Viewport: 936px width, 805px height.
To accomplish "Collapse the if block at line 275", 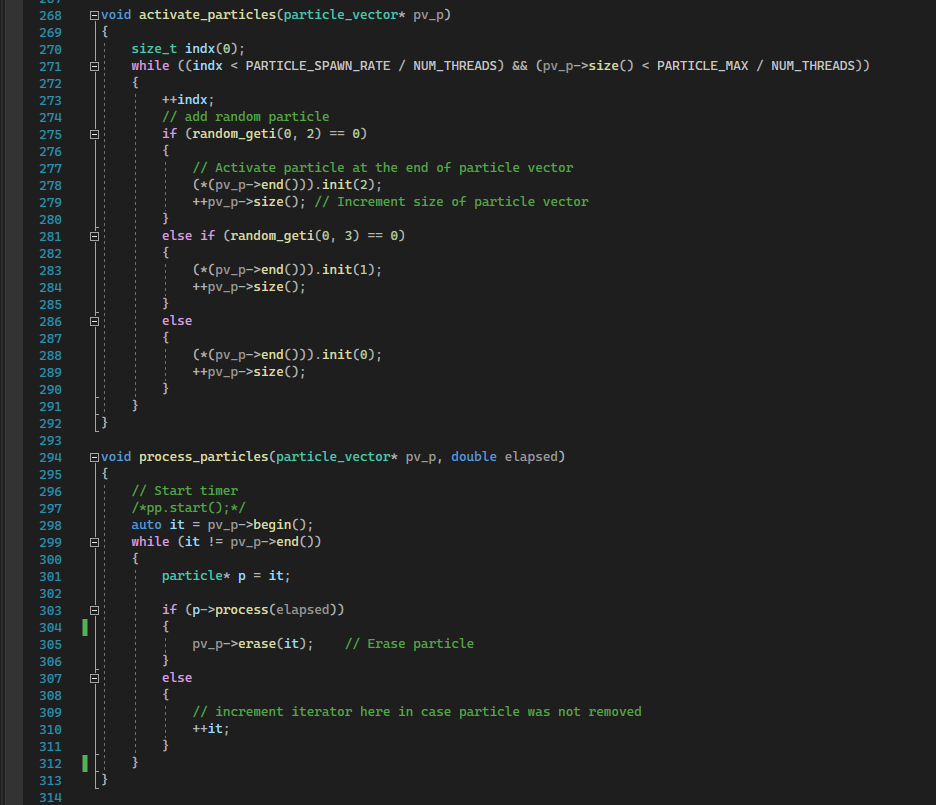I will pos(94,134).
